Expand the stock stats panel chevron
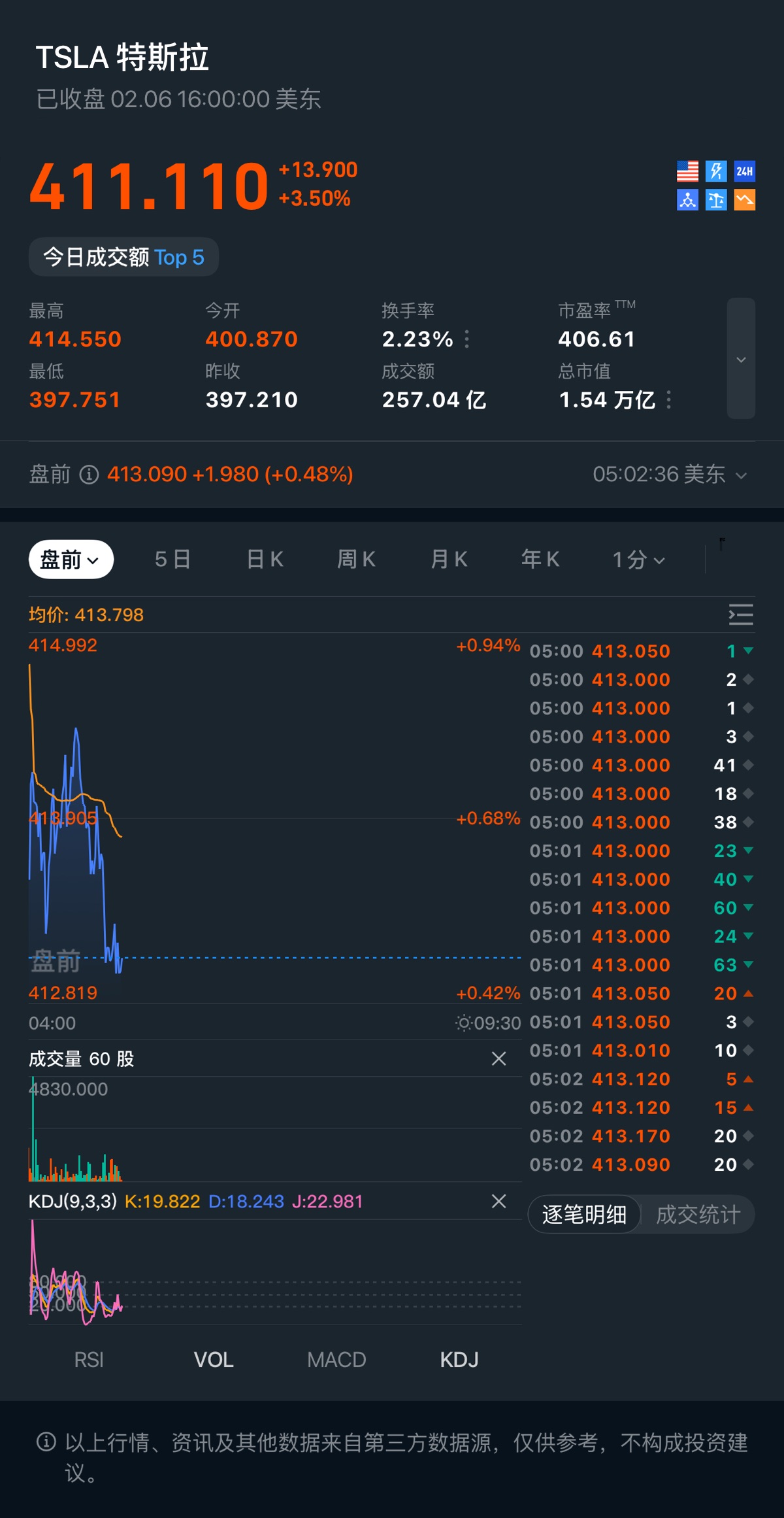The width and height of the screenshot is (784, 1518). tap(741, 359)
